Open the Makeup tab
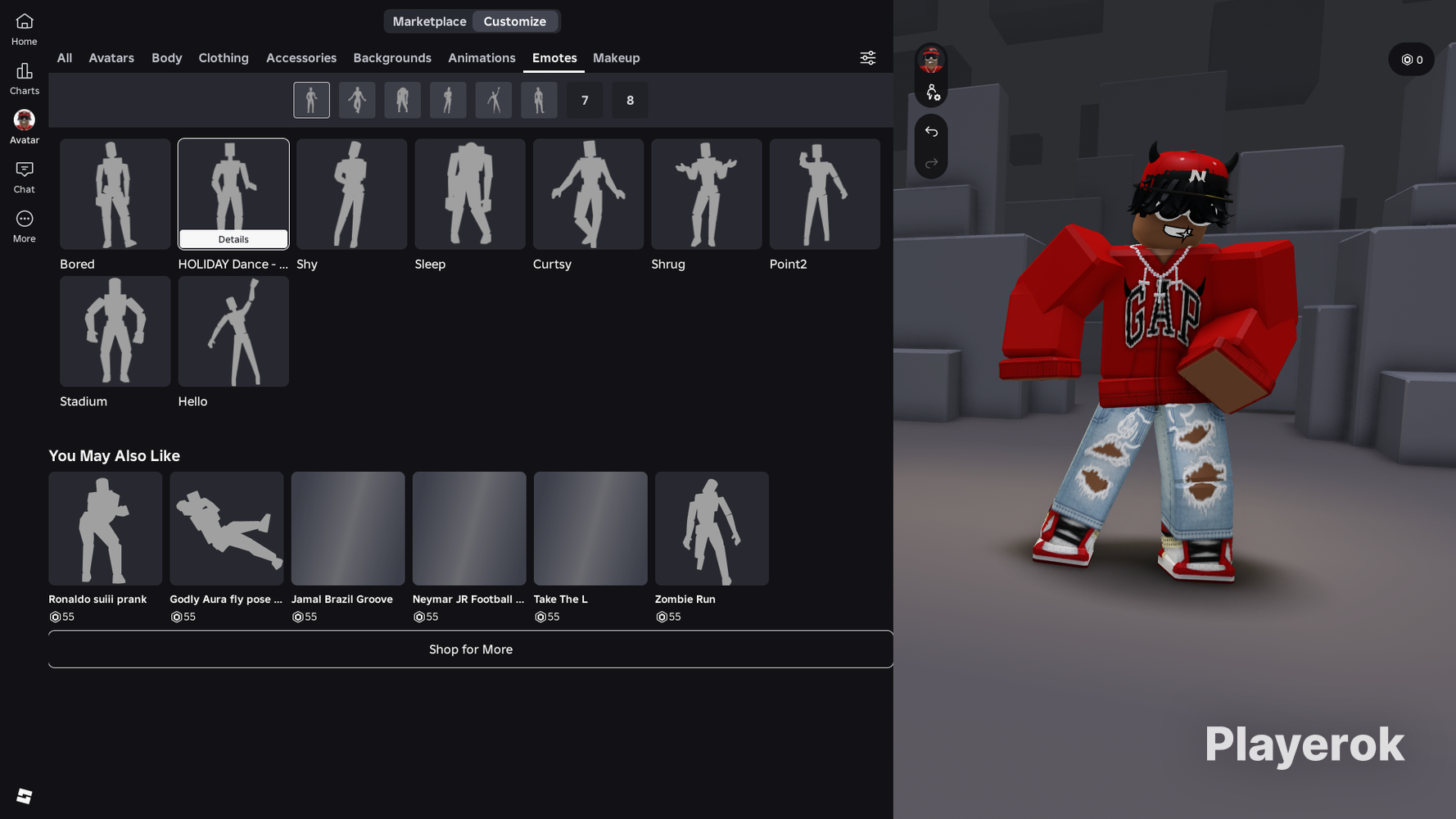Viewport: 1456px width, 819px height. [617, 58]
